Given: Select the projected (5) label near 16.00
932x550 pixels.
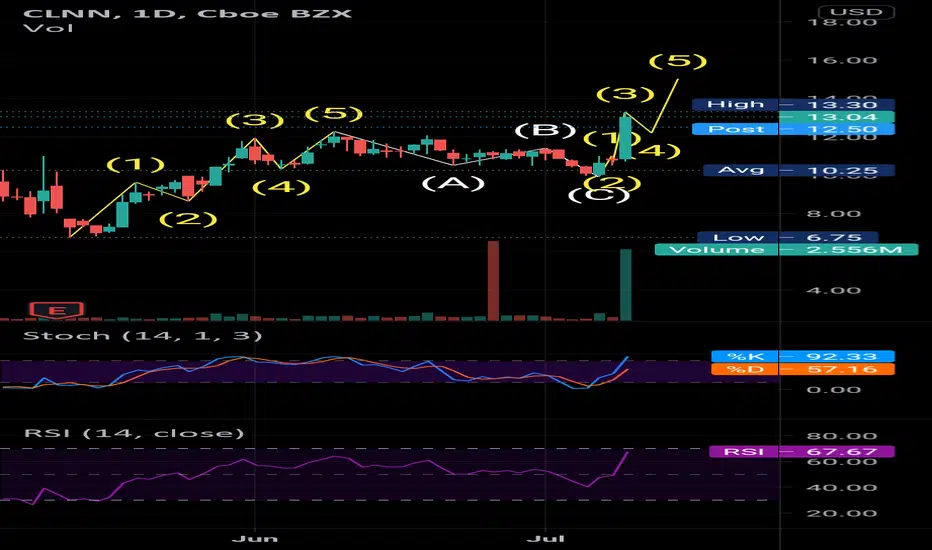Looking at the screenshot, I should coord(678,61).
